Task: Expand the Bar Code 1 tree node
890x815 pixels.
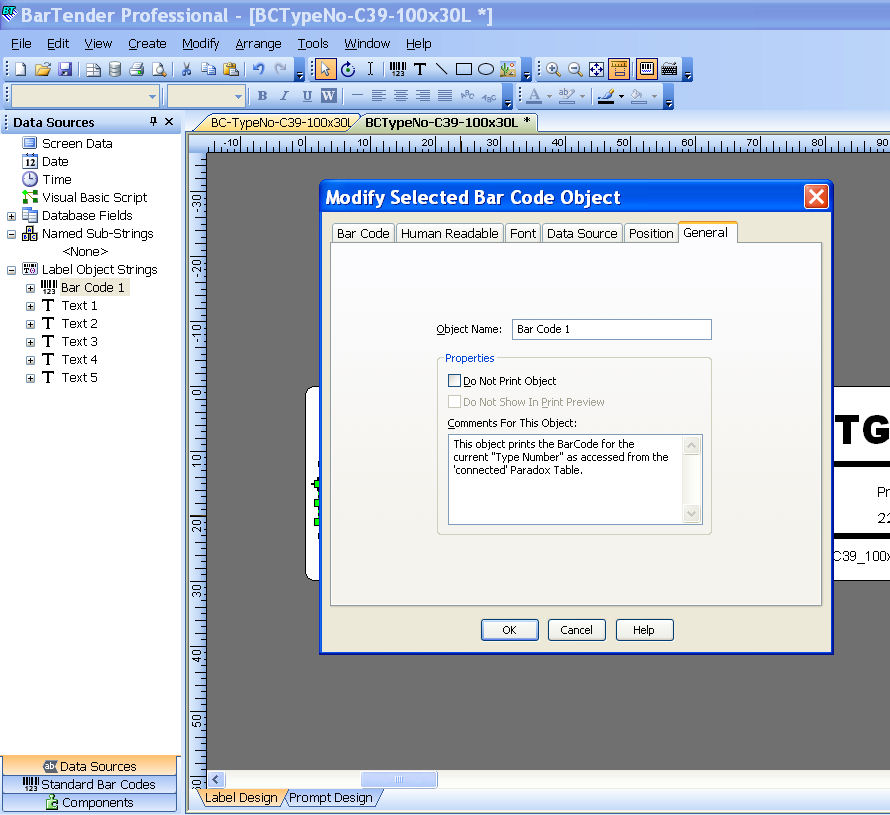Action: pyautogui.click(x=31, y=288)
